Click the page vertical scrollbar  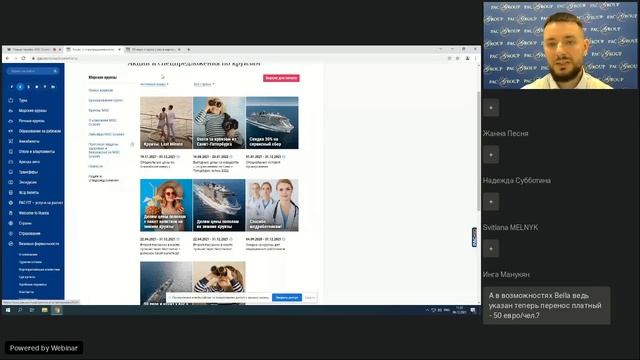[x=479, y=151]
